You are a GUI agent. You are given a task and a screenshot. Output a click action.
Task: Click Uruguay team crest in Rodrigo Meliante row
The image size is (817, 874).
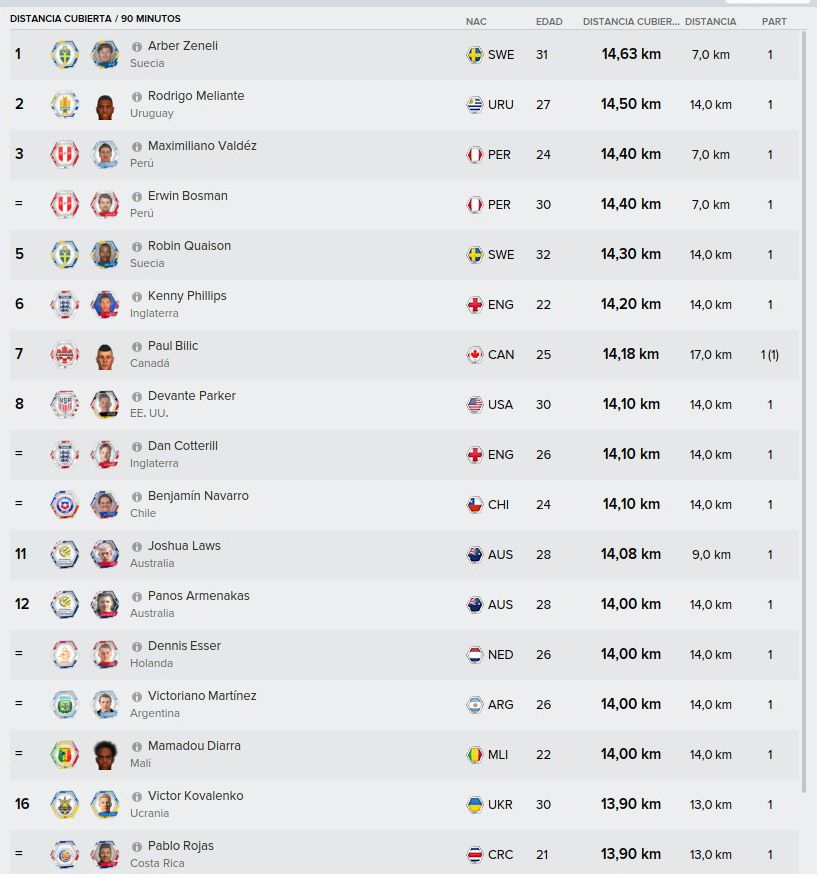(x=65, y=104)
